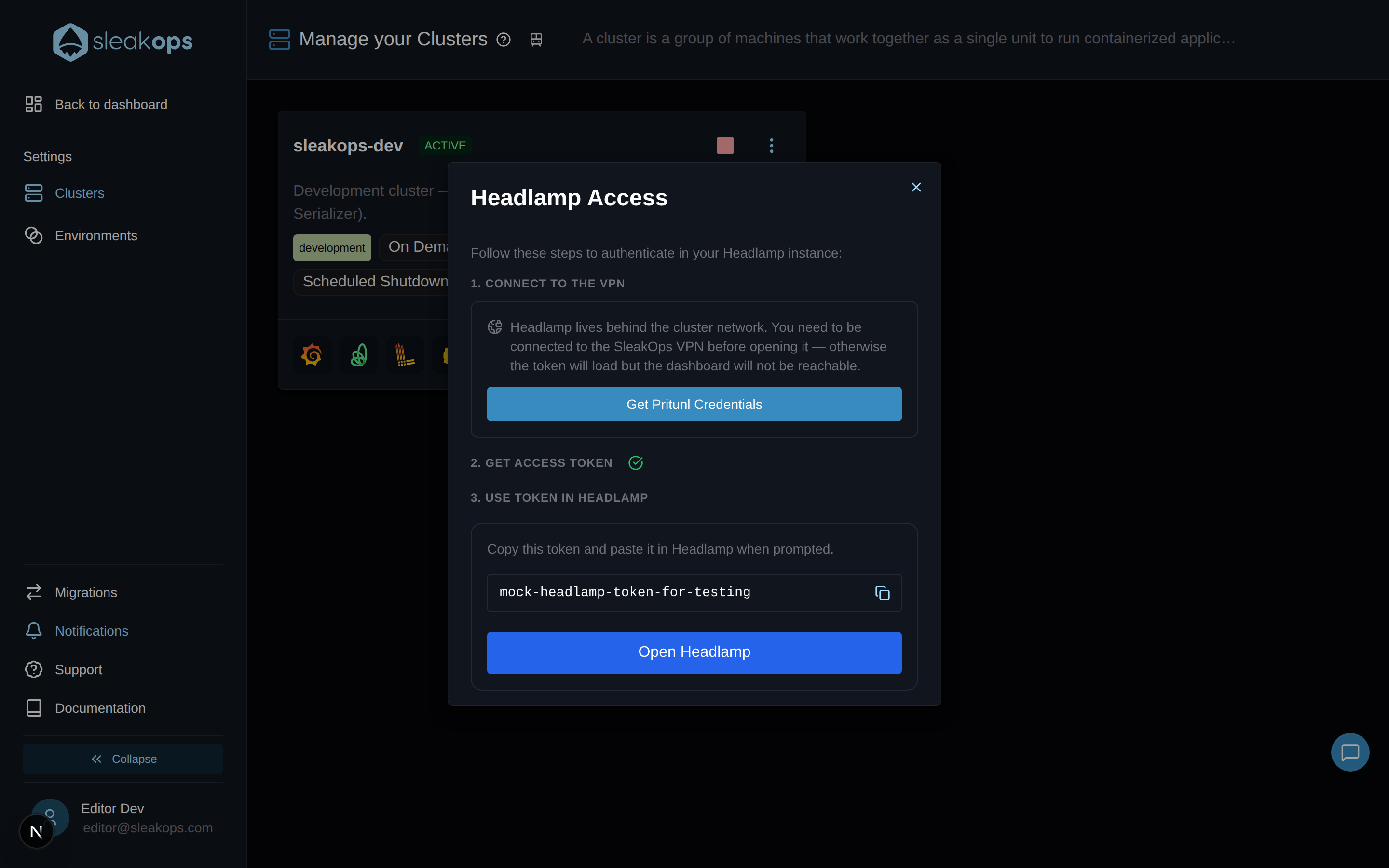This screenshot has width=1389, height=868.
Task: Open the Editor Dev user profile
Action: pyautogui.click(x=122, y=818)
